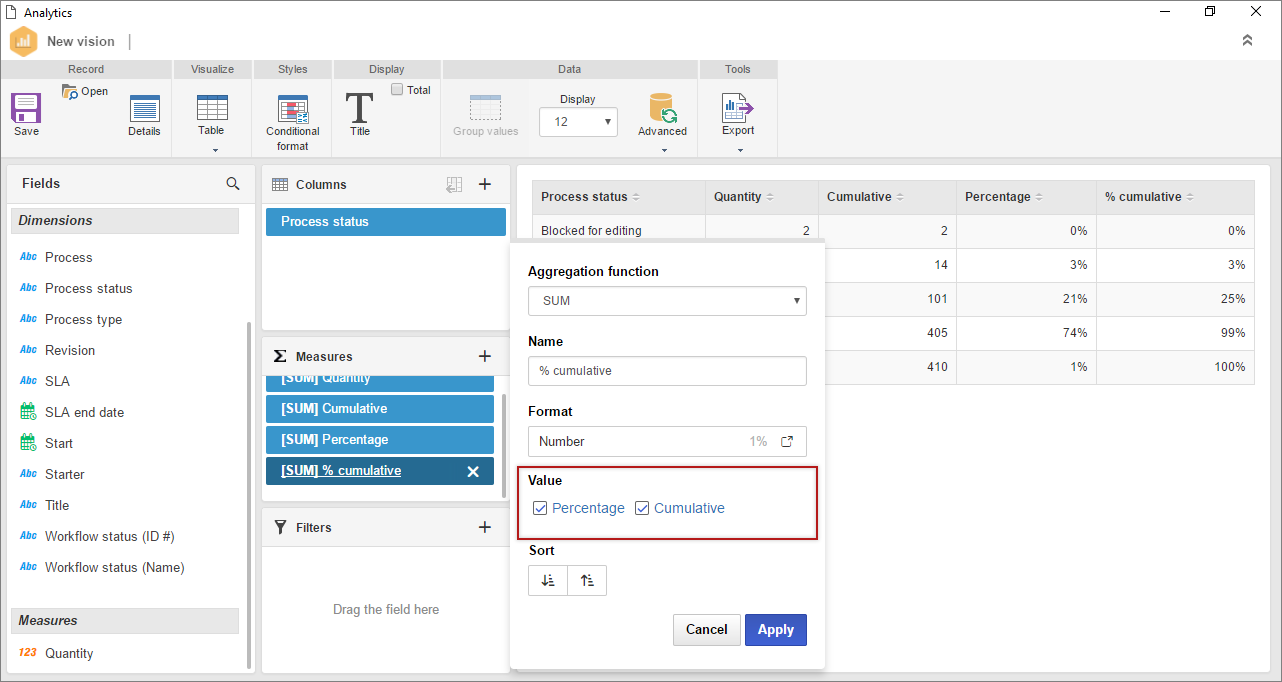1282x682 pixels.
Task: Open the Display count dropdown showing 12
Action: coord(578,121)
